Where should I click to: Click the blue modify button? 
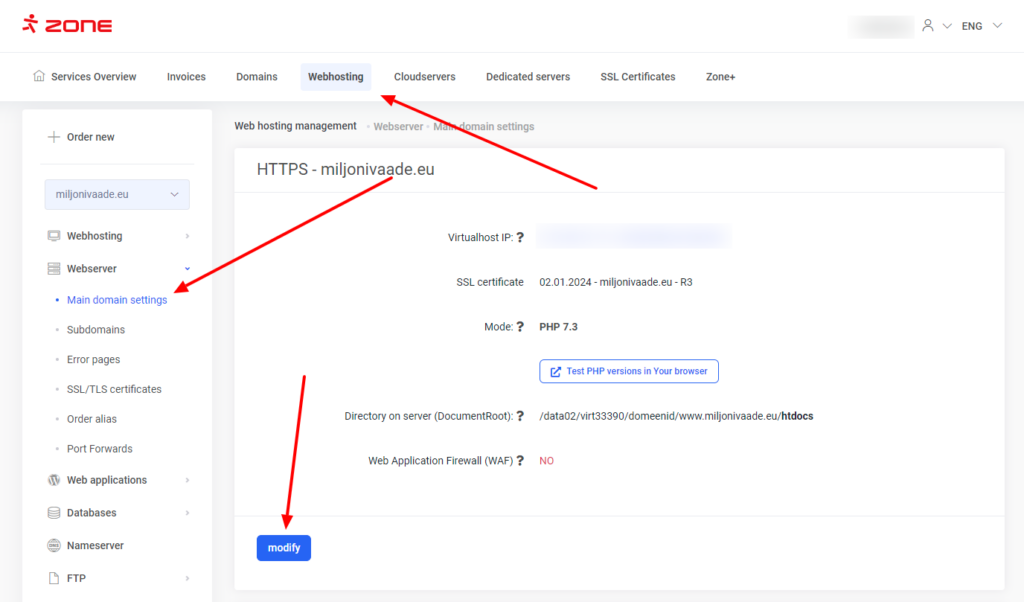click(283, 548)
